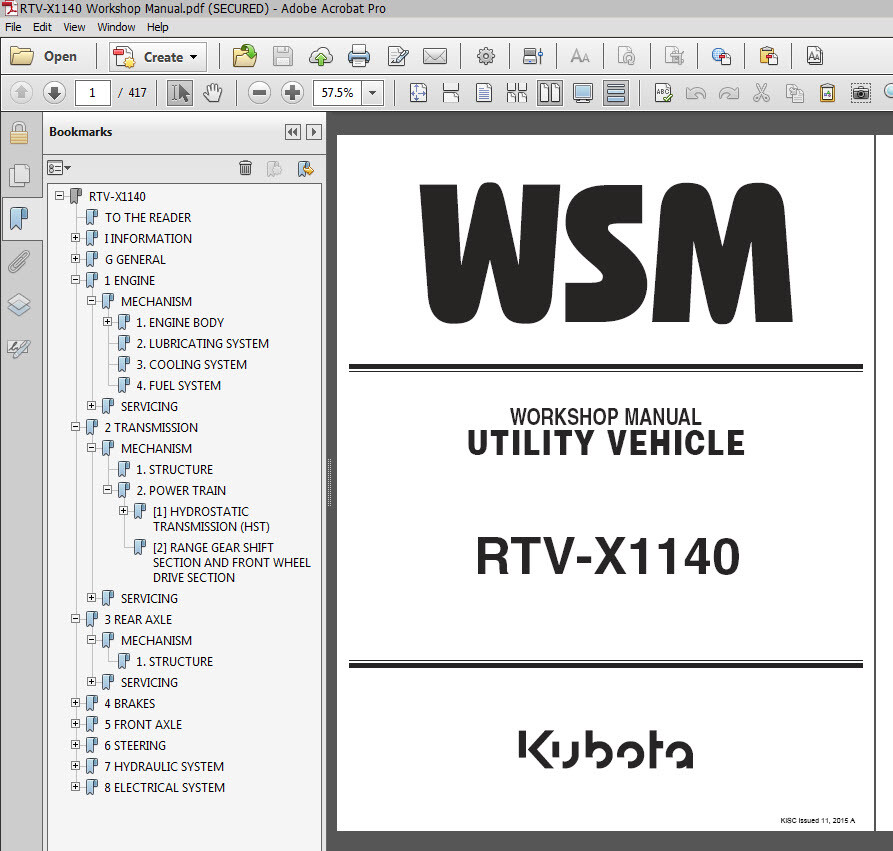Click the new bookmark icon
Screen dimensions: 893x851
coord(305,168)
